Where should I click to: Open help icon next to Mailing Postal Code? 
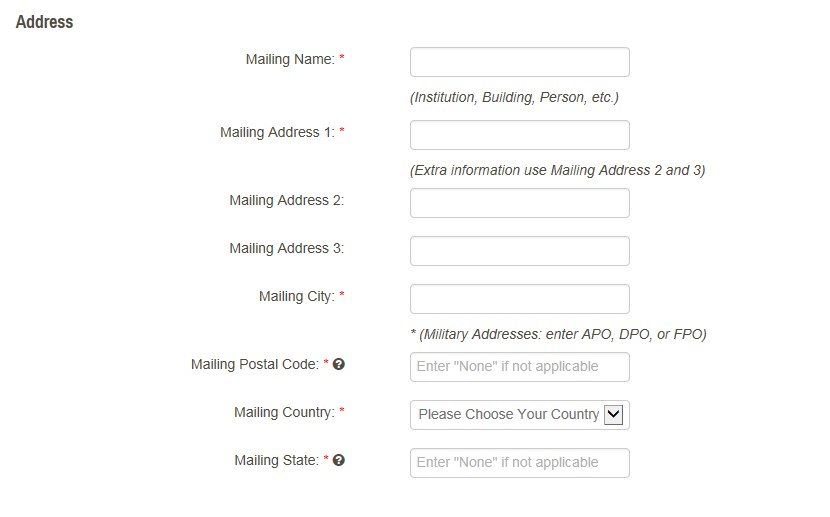(x=339, y=365)
